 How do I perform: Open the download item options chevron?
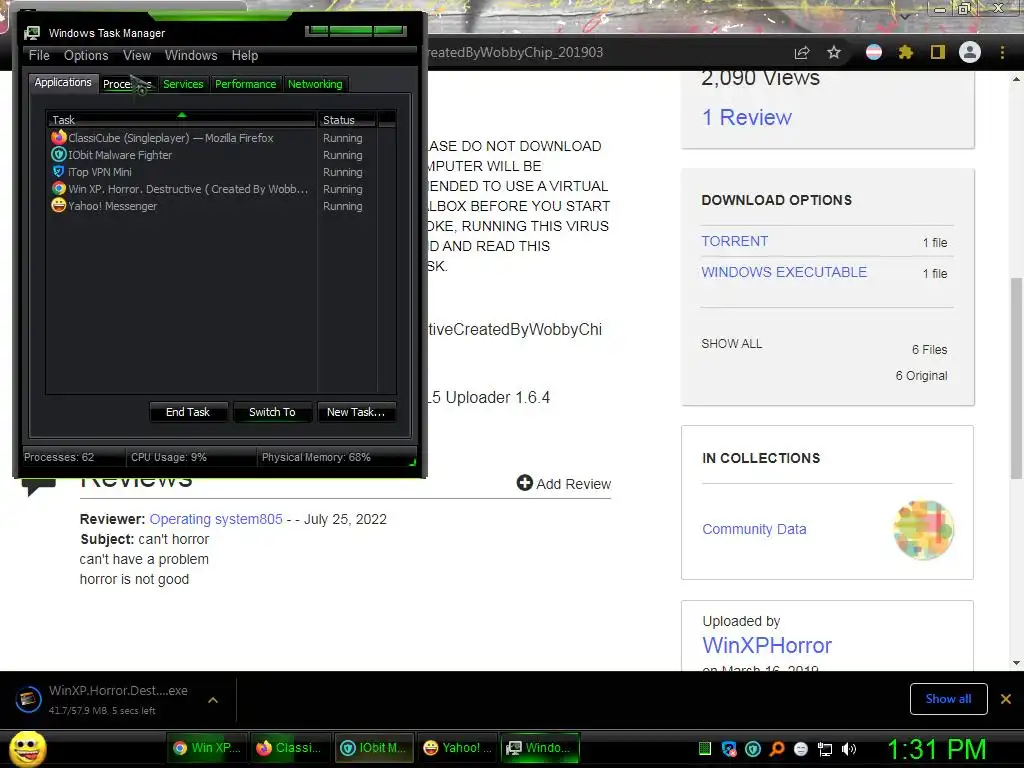coord(213,699)
